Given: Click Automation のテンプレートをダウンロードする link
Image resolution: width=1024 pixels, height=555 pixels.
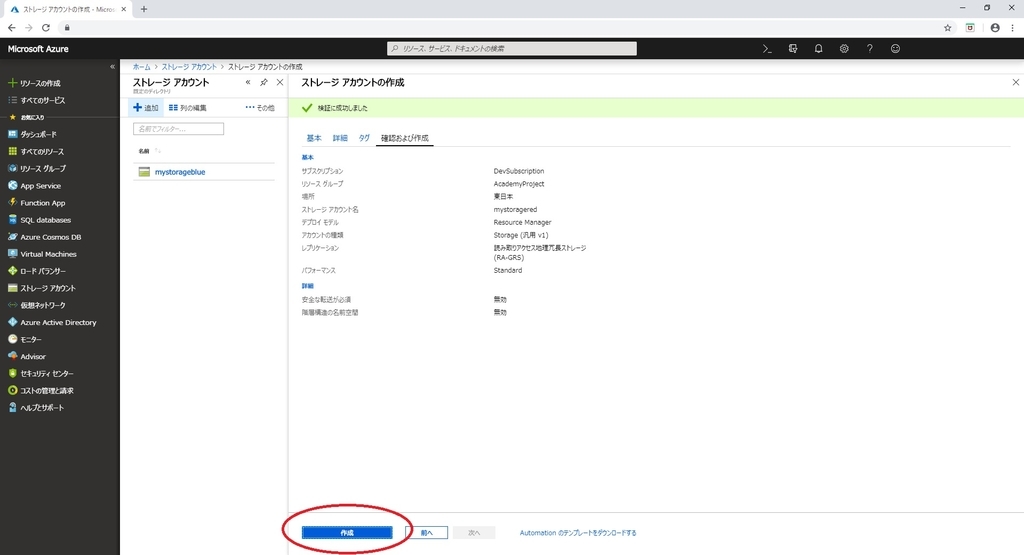Looking at the screenshot, I should (x=578, y=533).
